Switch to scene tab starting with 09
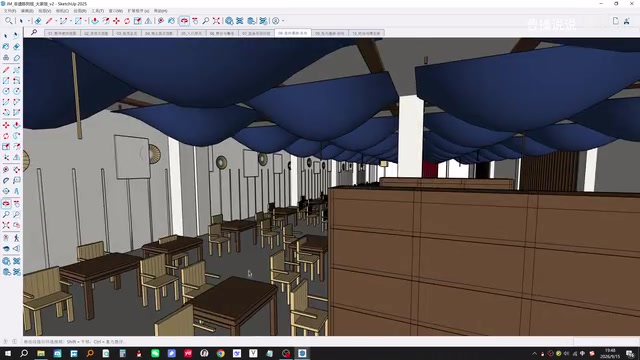This screenshot has width=640, height=360. click(329, 33)
